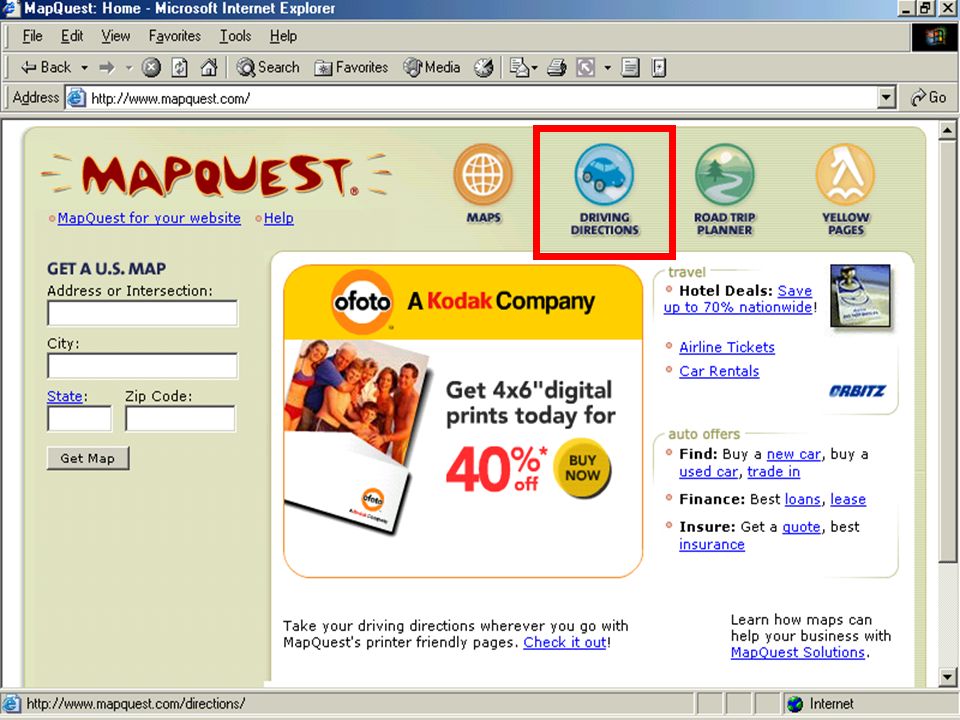Open Save up to 70% nationwide link
Screen dimensions: 960x720
(738, 299)
